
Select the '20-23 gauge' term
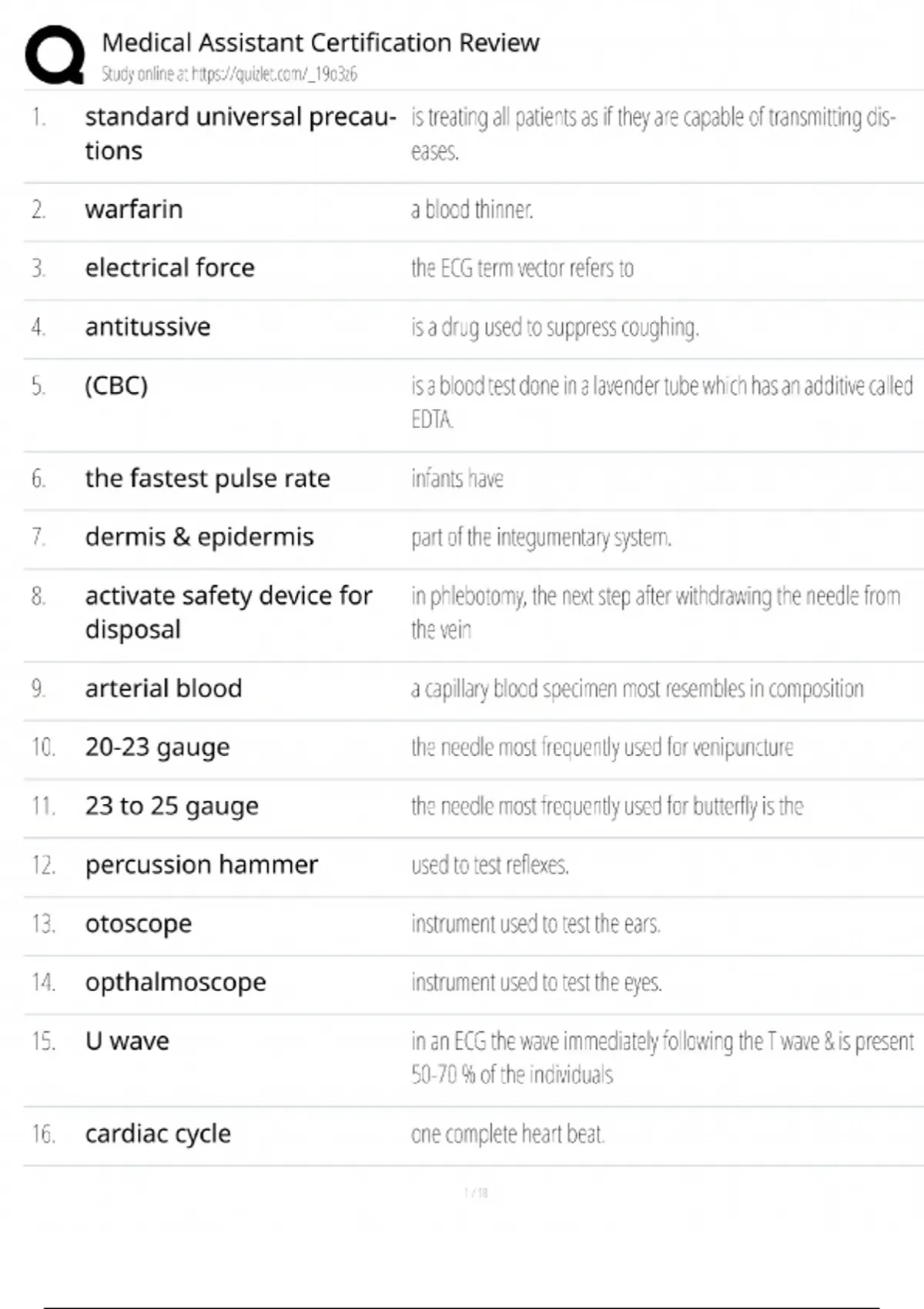157,748
